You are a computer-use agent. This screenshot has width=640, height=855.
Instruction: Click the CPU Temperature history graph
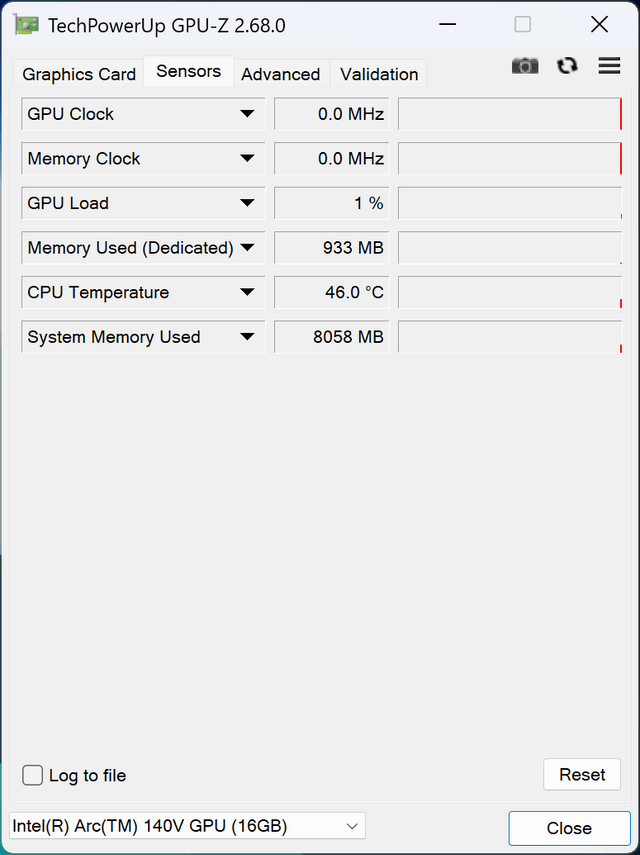tap(510, 293)
